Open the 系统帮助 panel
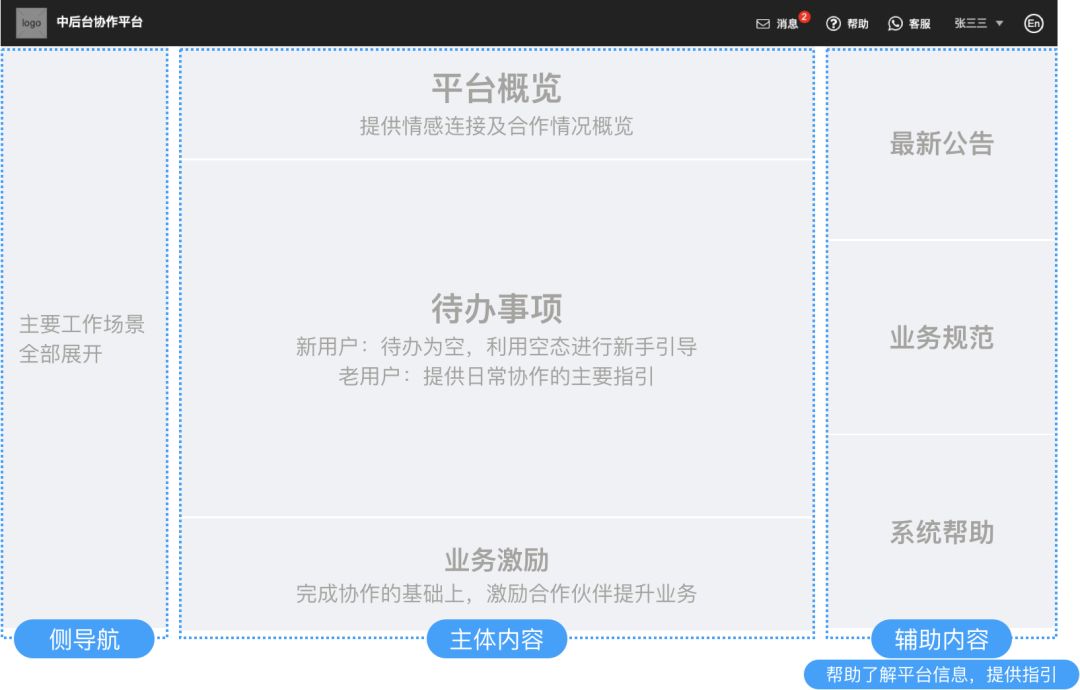The image size is (1080, 690). [941, 532]
